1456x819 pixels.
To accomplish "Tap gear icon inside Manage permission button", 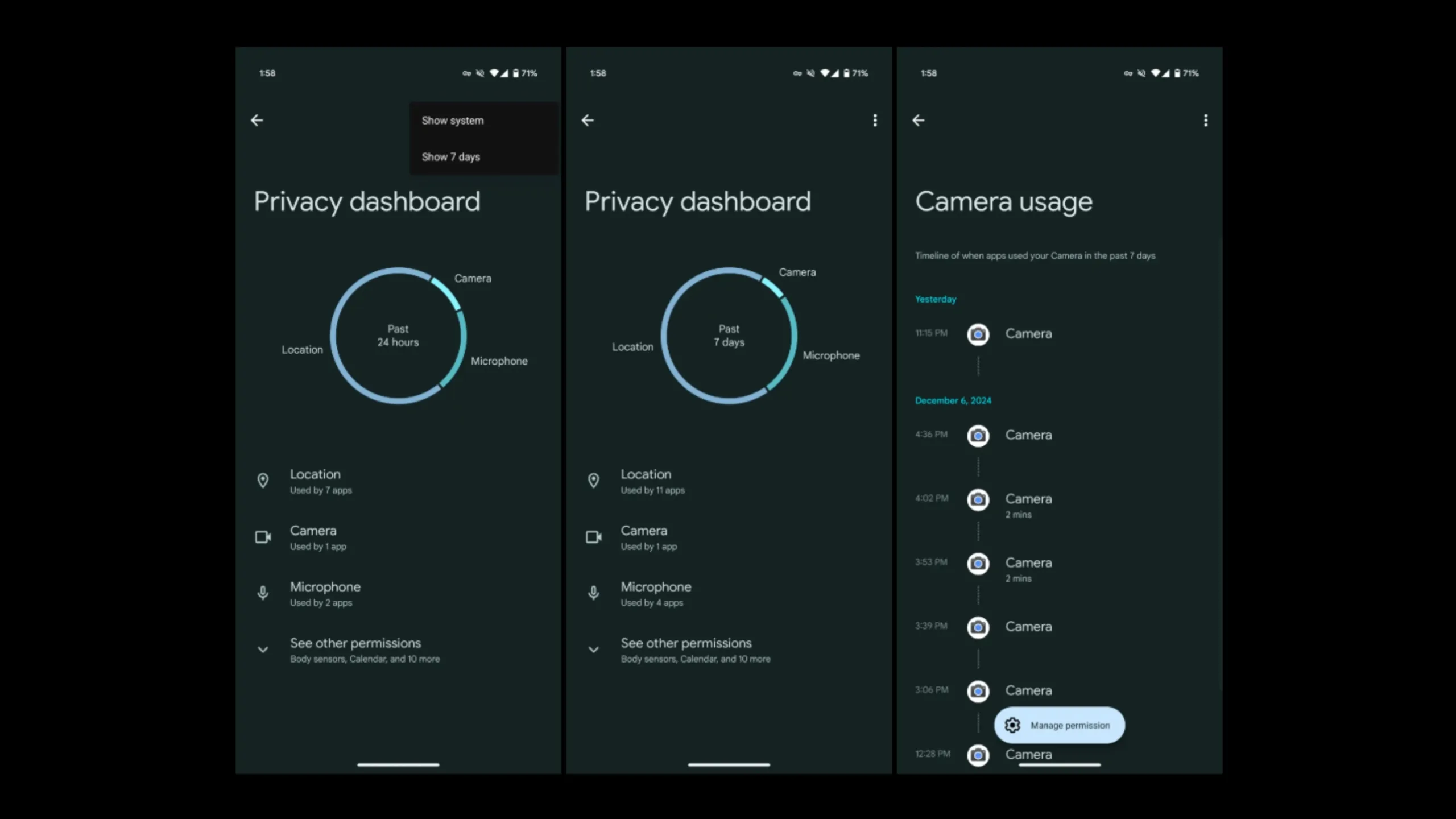I will [1012, 725].
